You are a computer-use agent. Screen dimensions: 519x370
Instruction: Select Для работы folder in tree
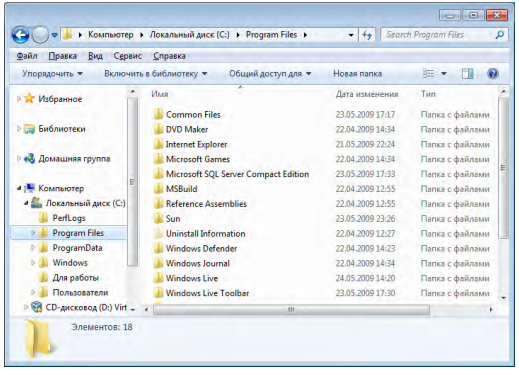tap(76, 277)
